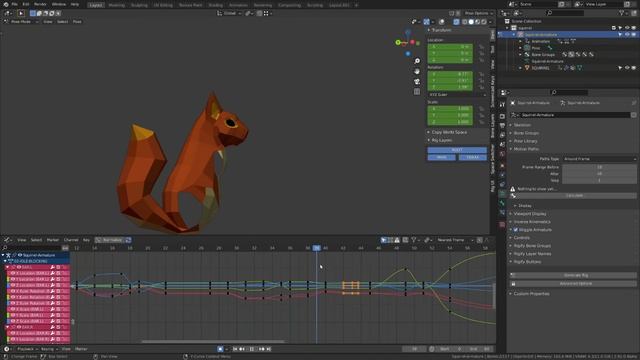640x360 pixels.
Task: Open the Pose Mode selector dropdown
Action: point(21,22)
